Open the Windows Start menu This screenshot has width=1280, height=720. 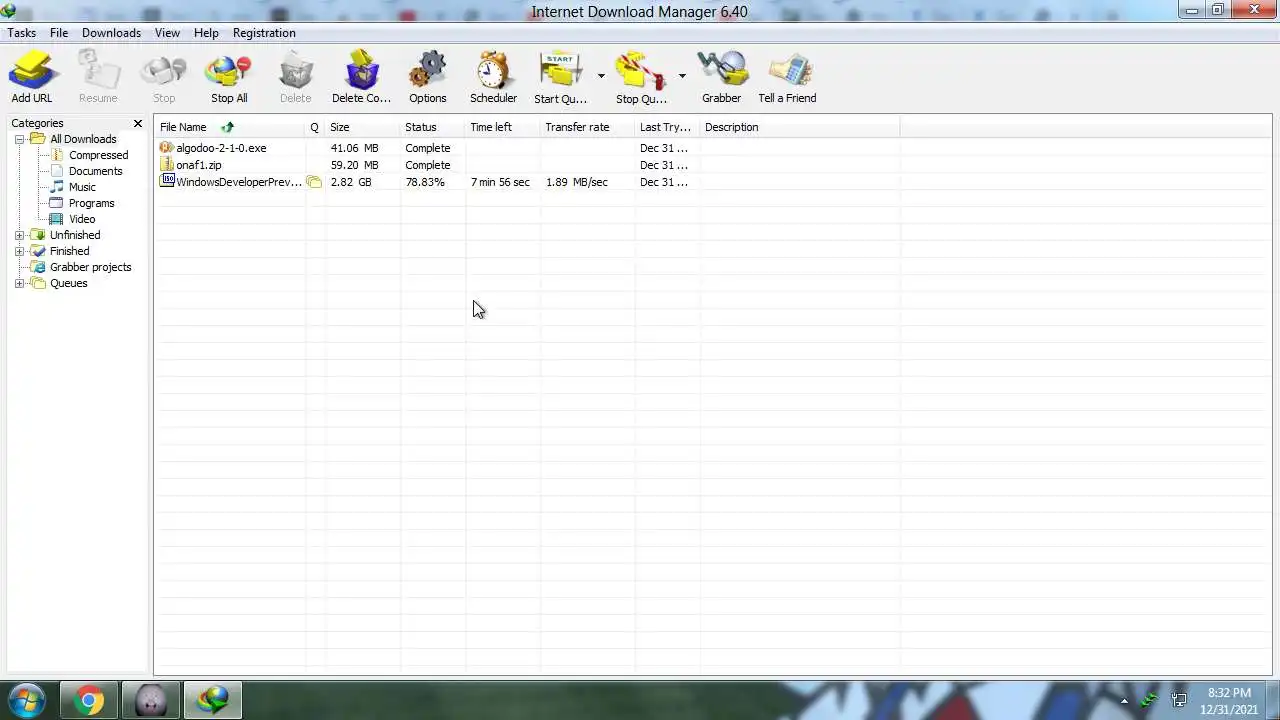(26, 700)
